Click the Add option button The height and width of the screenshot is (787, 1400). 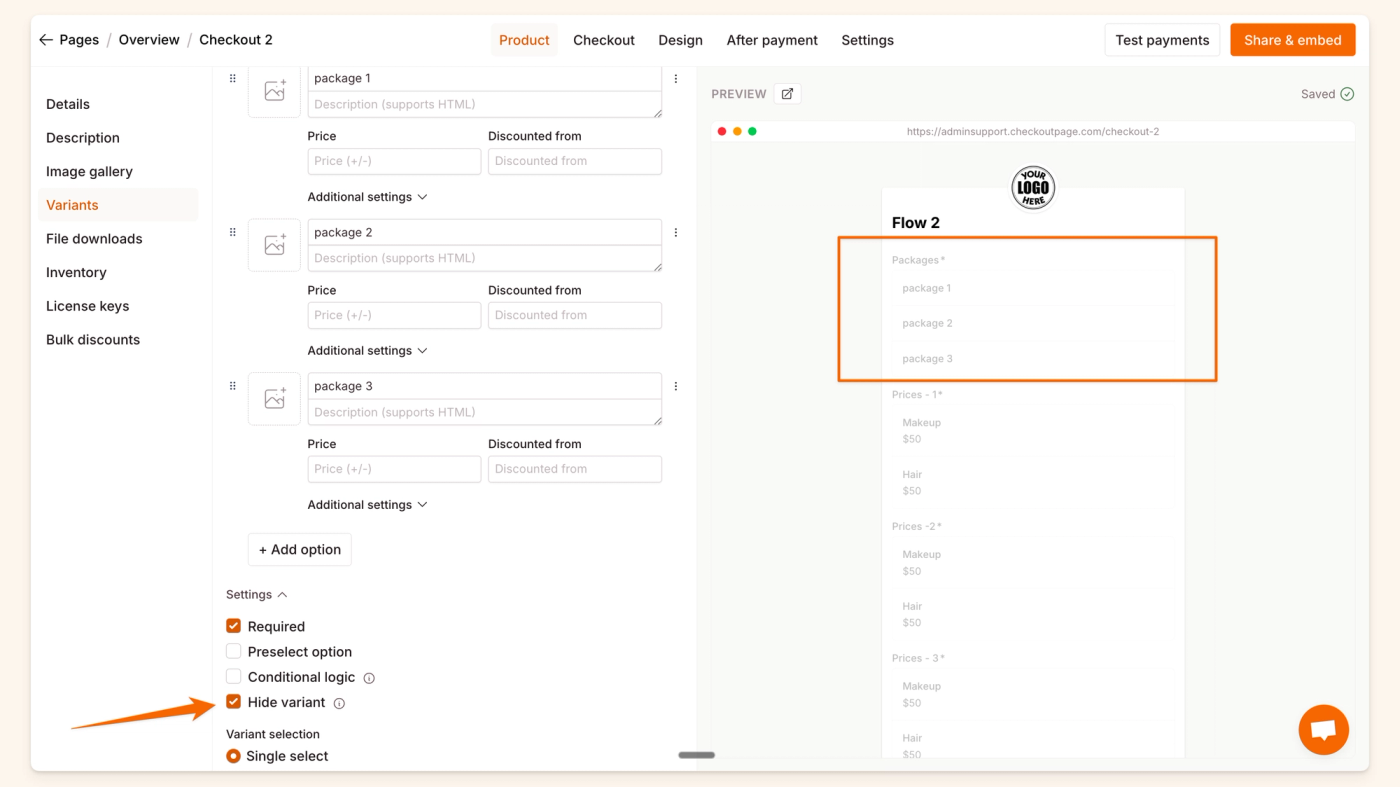tap(300, 549)
